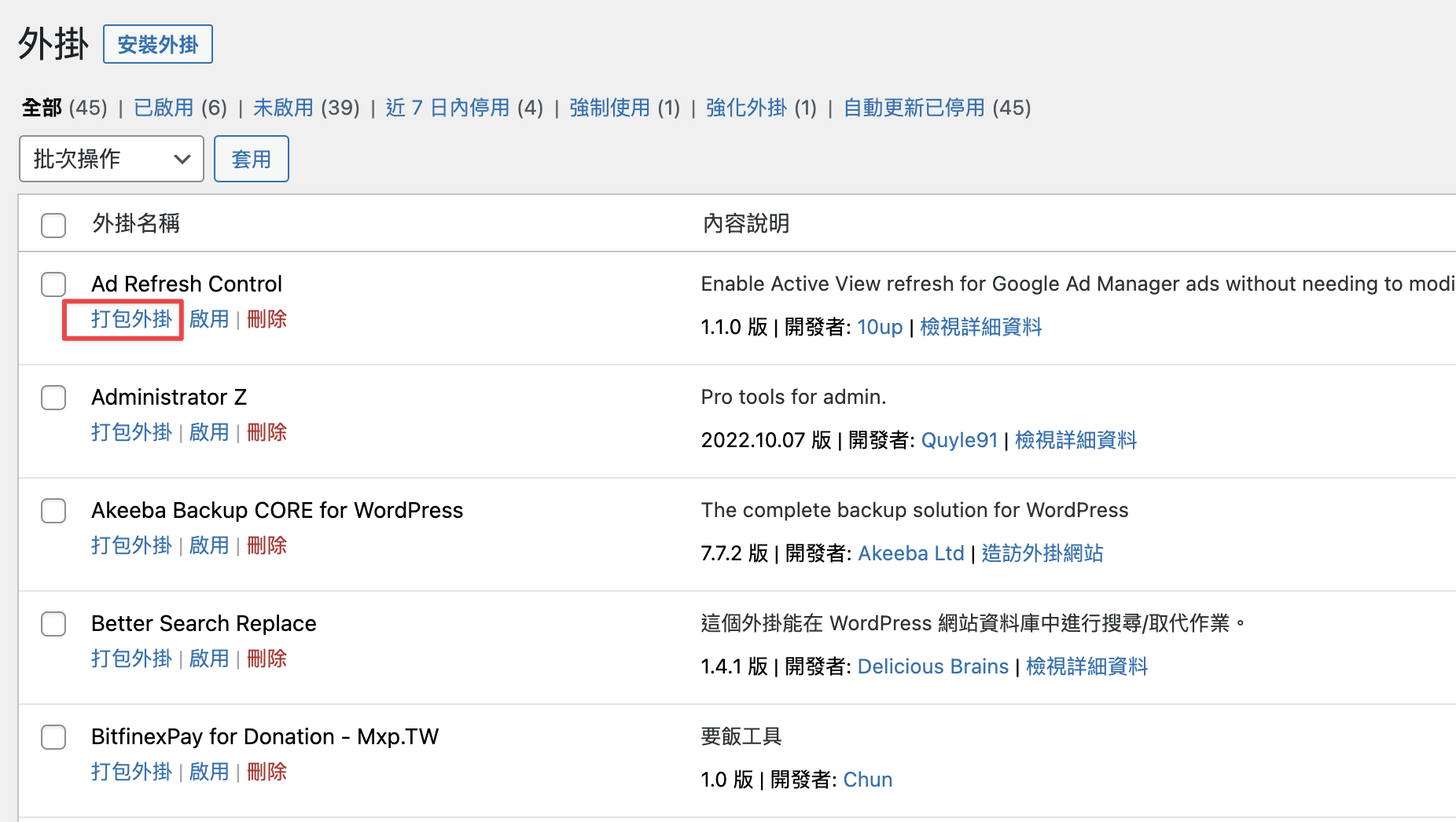Click the 外掛 page heading
The width and height of the screenshot is (1456, 822).
tap(53, 43)
